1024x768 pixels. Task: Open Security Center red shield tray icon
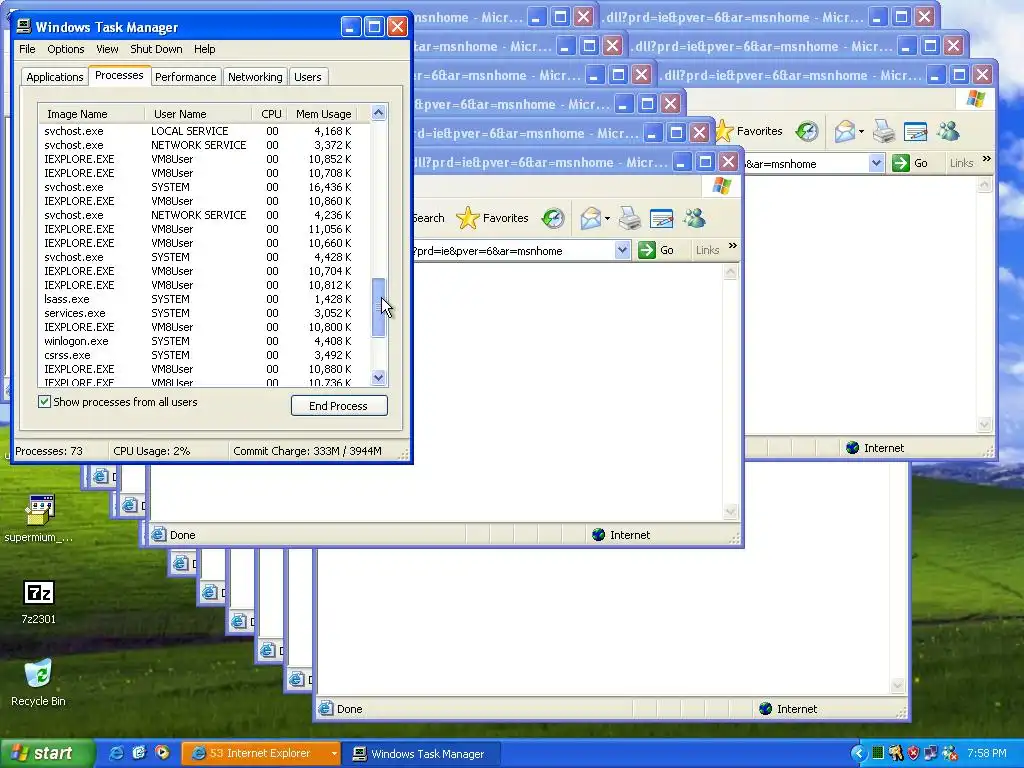pos(913,753)
